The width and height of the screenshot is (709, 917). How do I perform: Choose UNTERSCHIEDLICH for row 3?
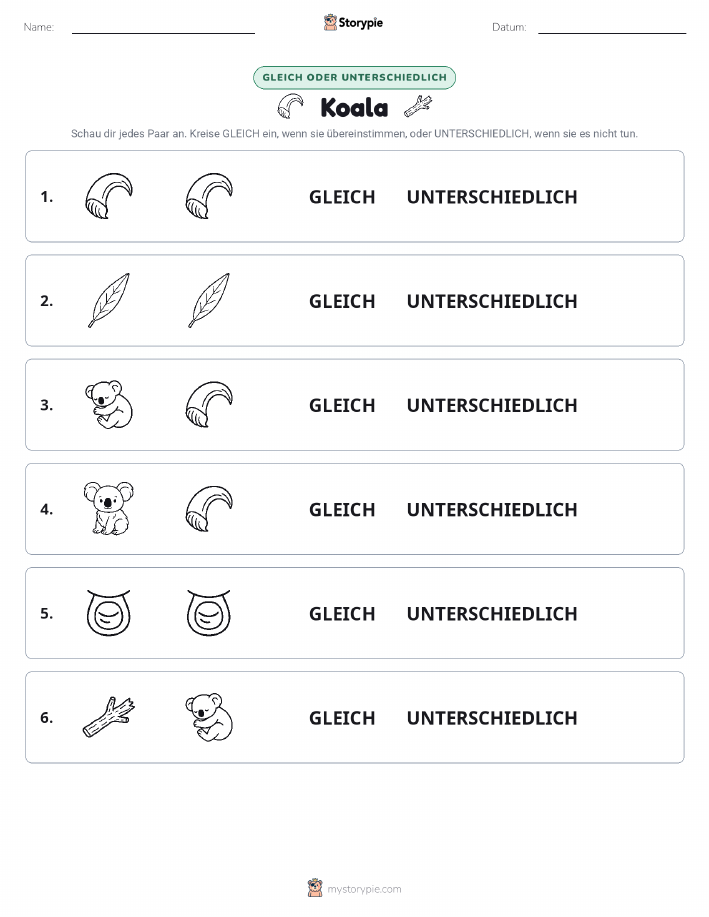[492, 405]
